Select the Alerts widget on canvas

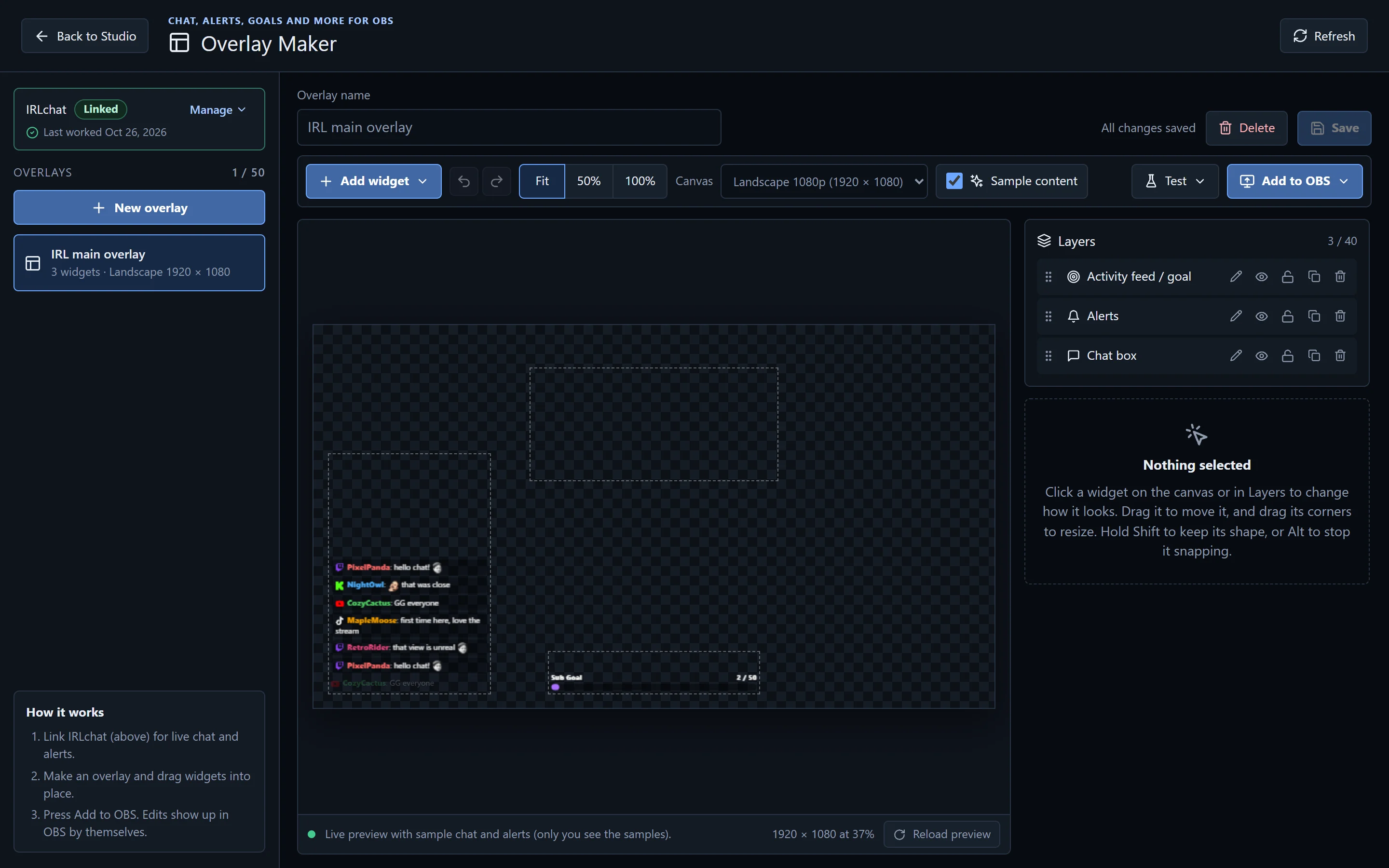[x=654, y=424]
